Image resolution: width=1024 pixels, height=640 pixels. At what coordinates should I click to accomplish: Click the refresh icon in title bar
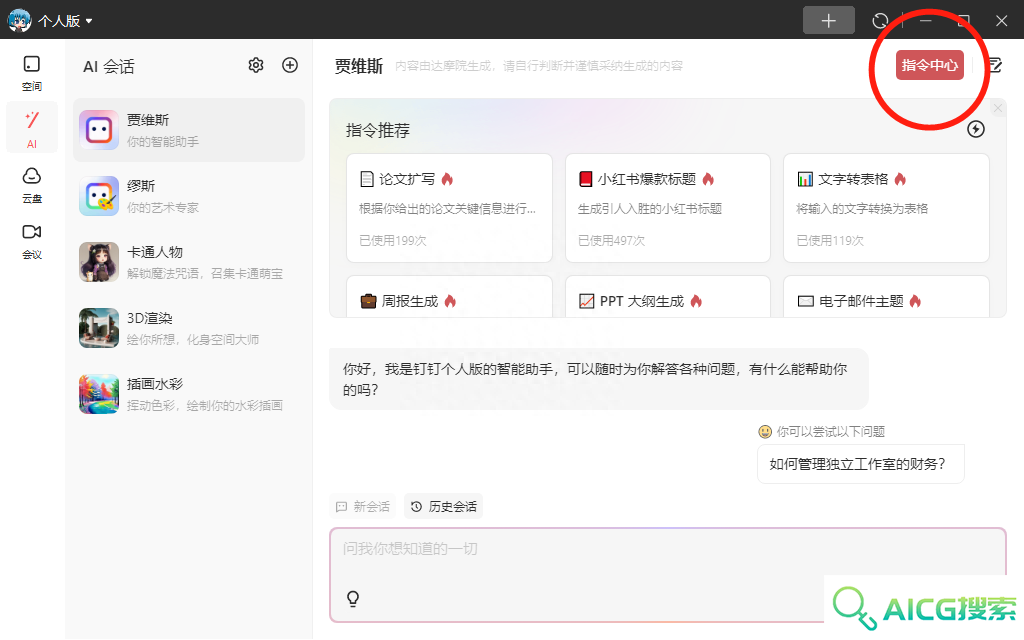pyautogui.click(x=880, y=21)
